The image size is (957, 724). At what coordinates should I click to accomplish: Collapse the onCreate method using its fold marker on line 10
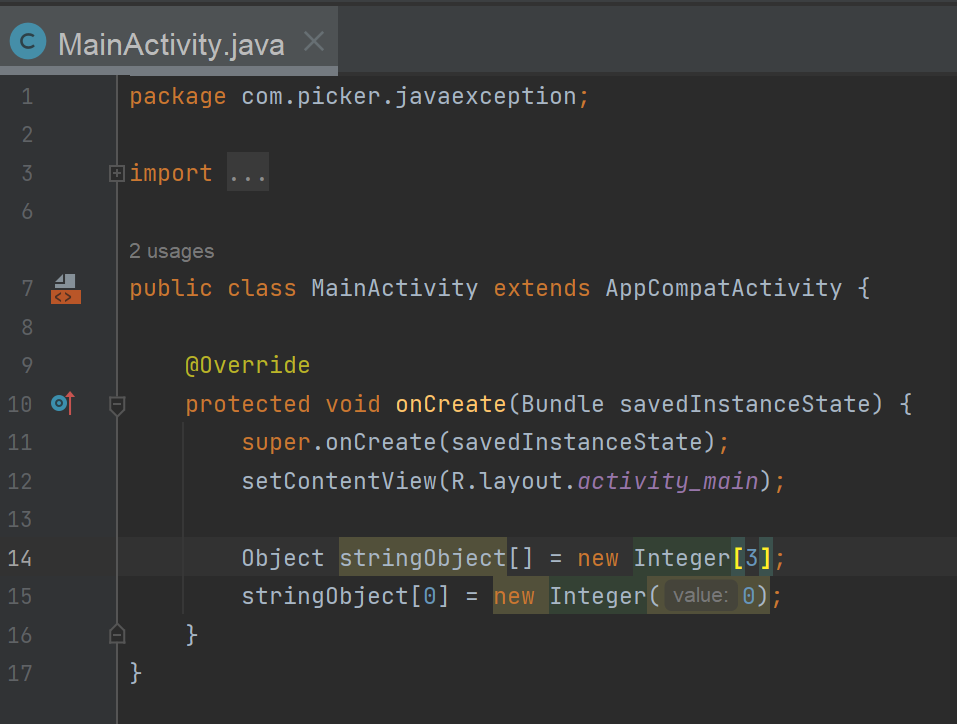coord(117,405)
